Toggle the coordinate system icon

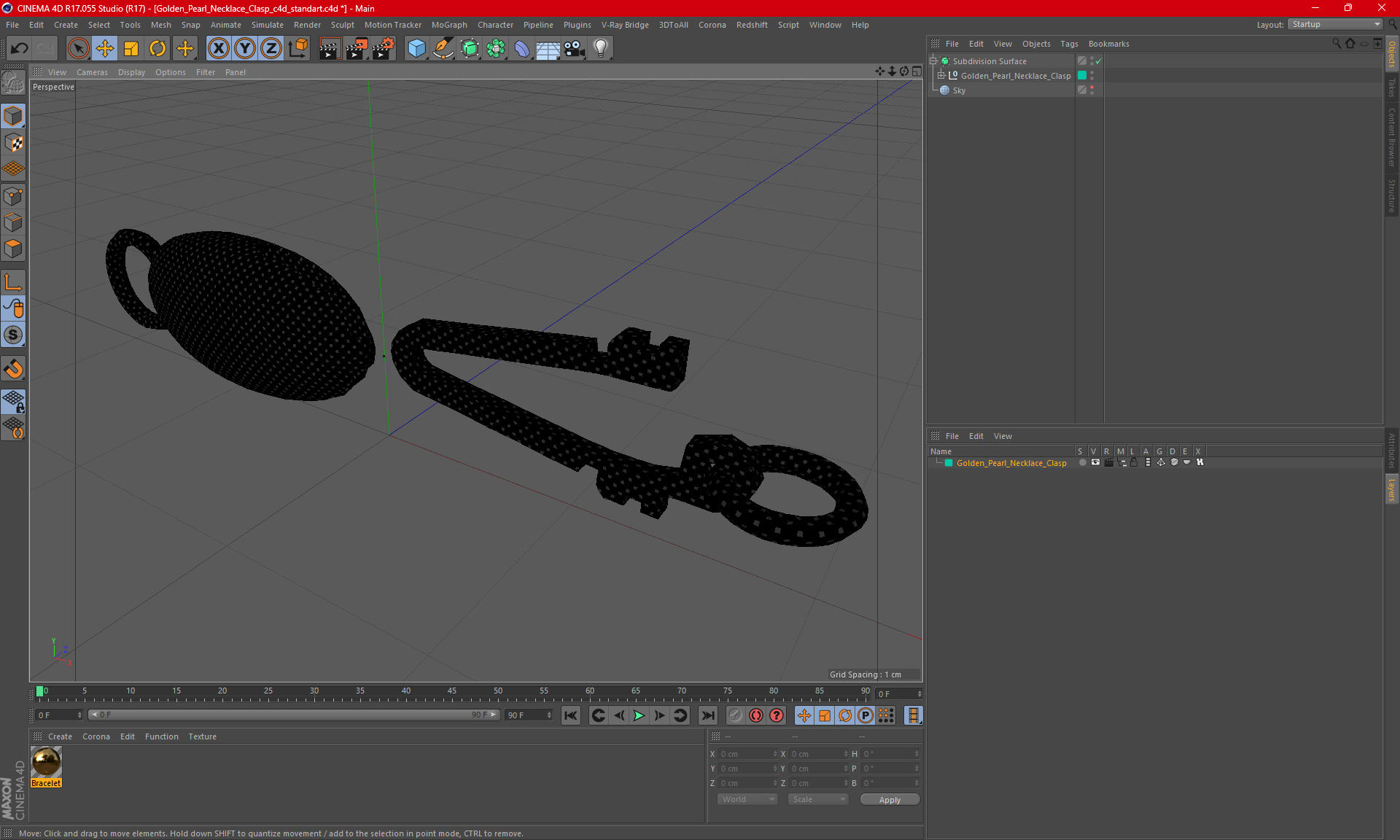(x=298, y=48)
